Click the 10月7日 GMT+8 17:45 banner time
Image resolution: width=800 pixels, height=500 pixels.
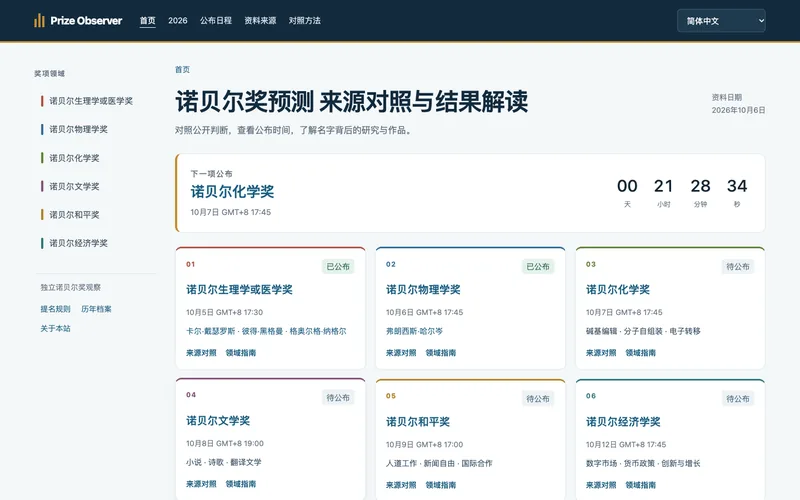(x=231, y=212)
